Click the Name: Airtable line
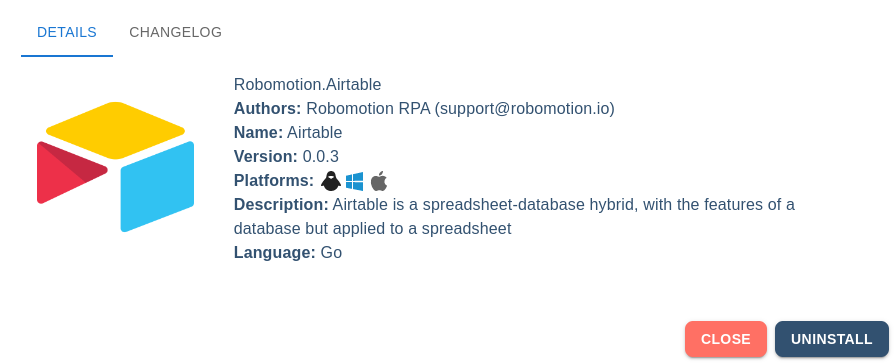 [x=288, y=132]
